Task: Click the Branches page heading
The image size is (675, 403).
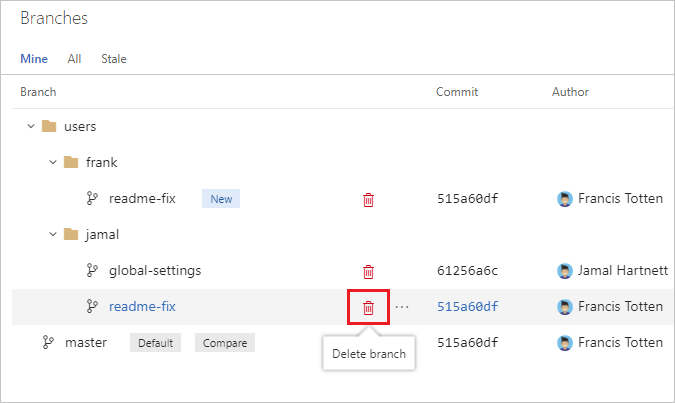Action: click(x=54, y=18)
